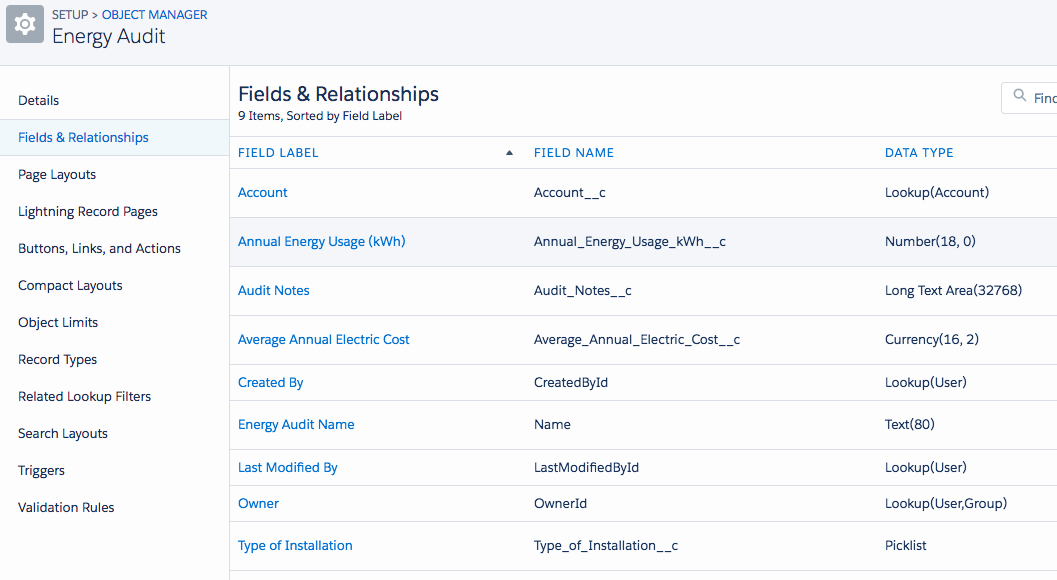This screenshot has width=1057, height=580.
Task: Open Type of Installation field
Action: 295,545
